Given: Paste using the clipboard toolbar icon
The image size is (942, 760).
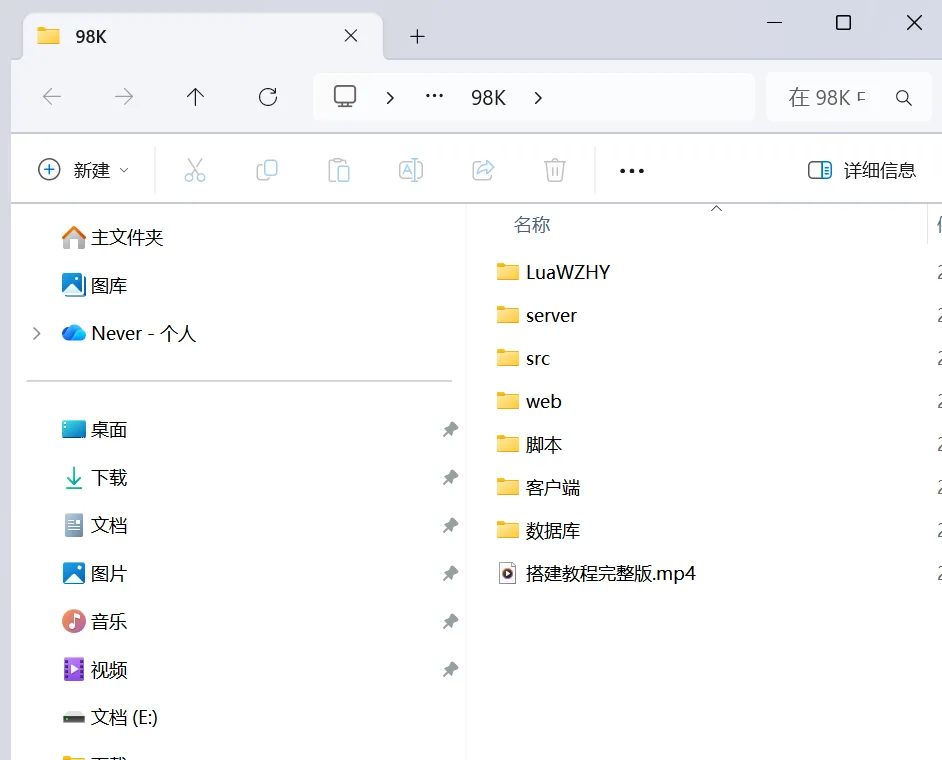Looking at the screenshot, I should (x=339, y=170).
